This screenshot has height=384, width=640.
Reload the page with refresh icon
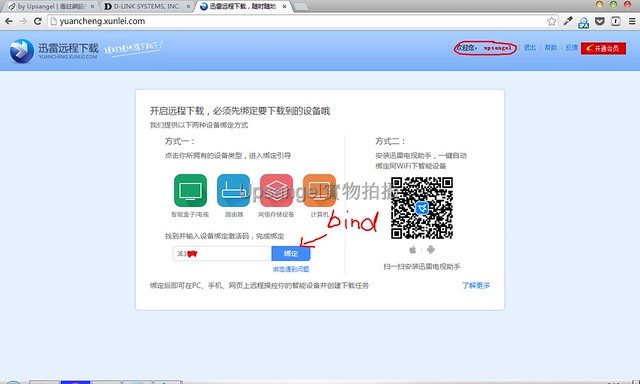point(38,21)
